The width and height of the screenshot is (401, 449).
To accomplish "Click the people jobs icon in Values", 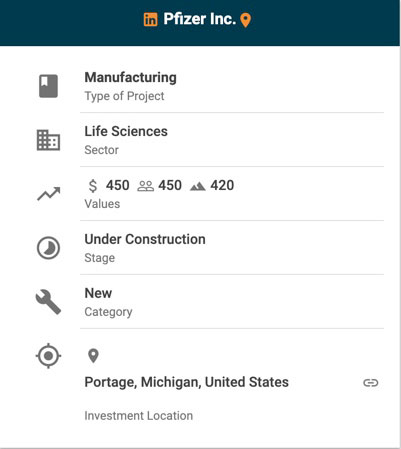I will (146, 186).
